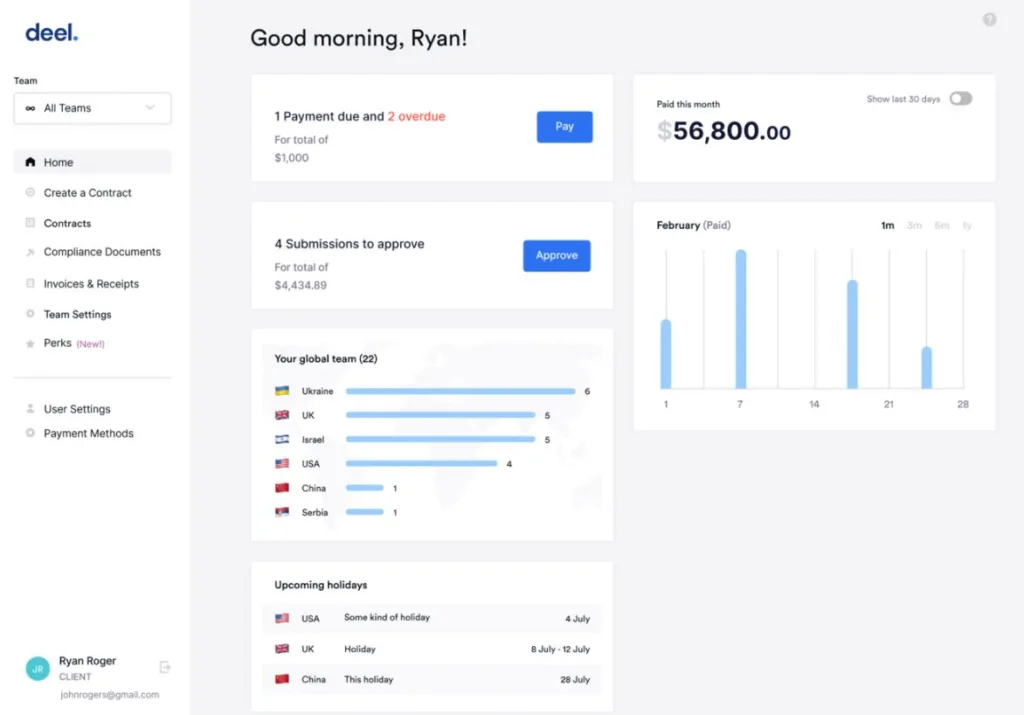Switch chart range to 6m

pyautogui.click(x=941, y=226)
